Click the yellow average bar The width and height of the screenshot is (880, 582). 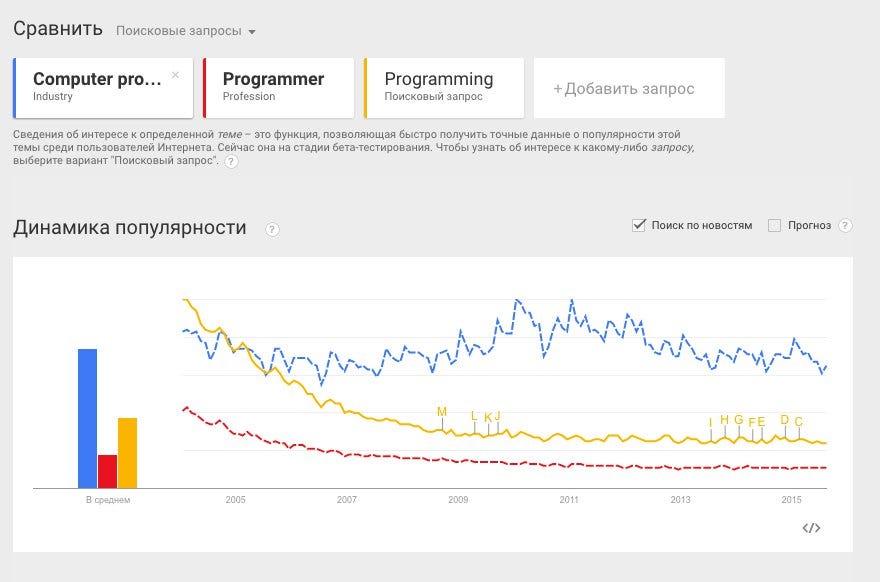(x=127, y=452)
